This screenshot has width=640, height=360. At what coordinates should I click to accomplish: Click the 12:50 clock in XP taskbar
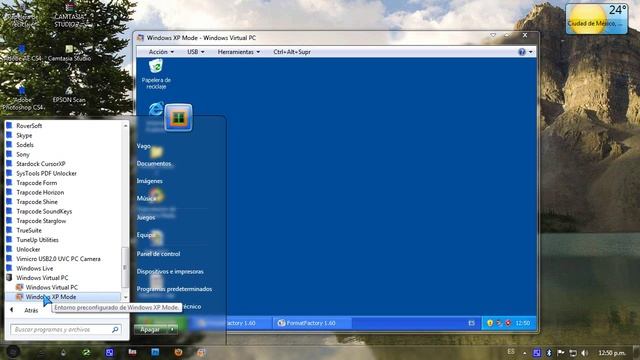point(522,323)
